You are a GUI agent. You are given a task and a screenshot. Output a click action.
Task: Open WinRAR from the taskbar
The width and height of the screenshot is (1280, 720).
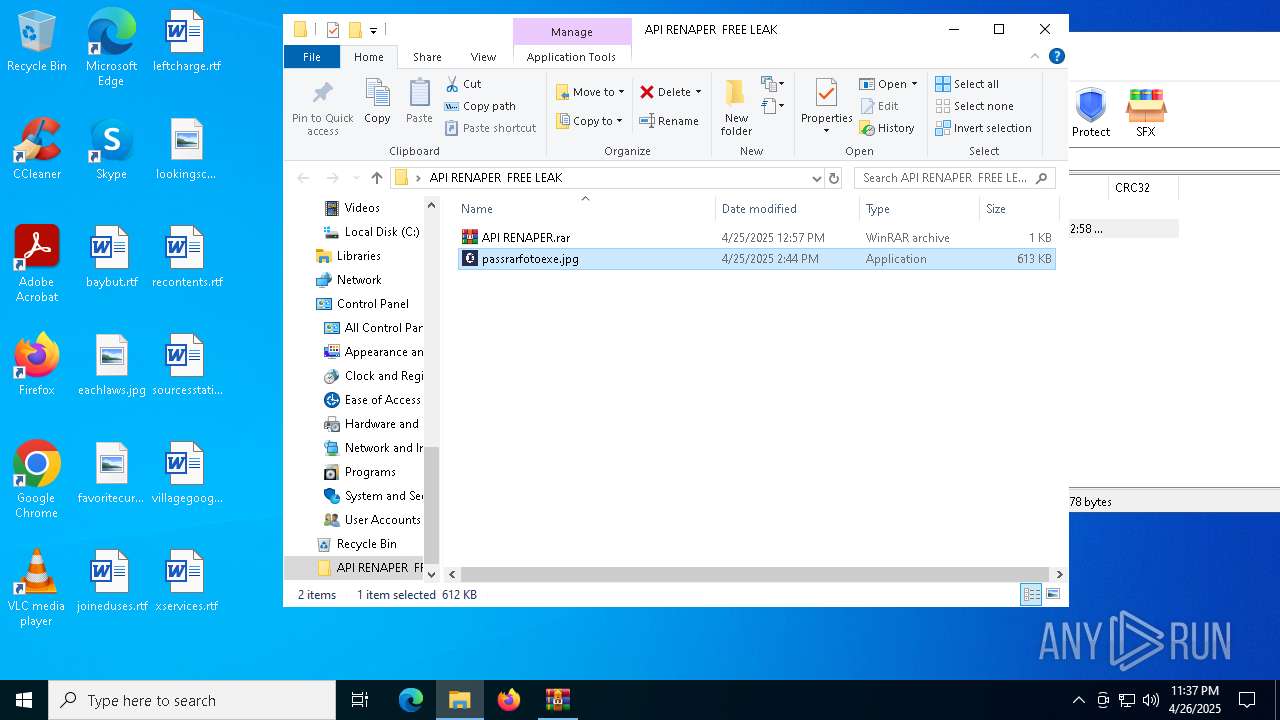point(557,700)
